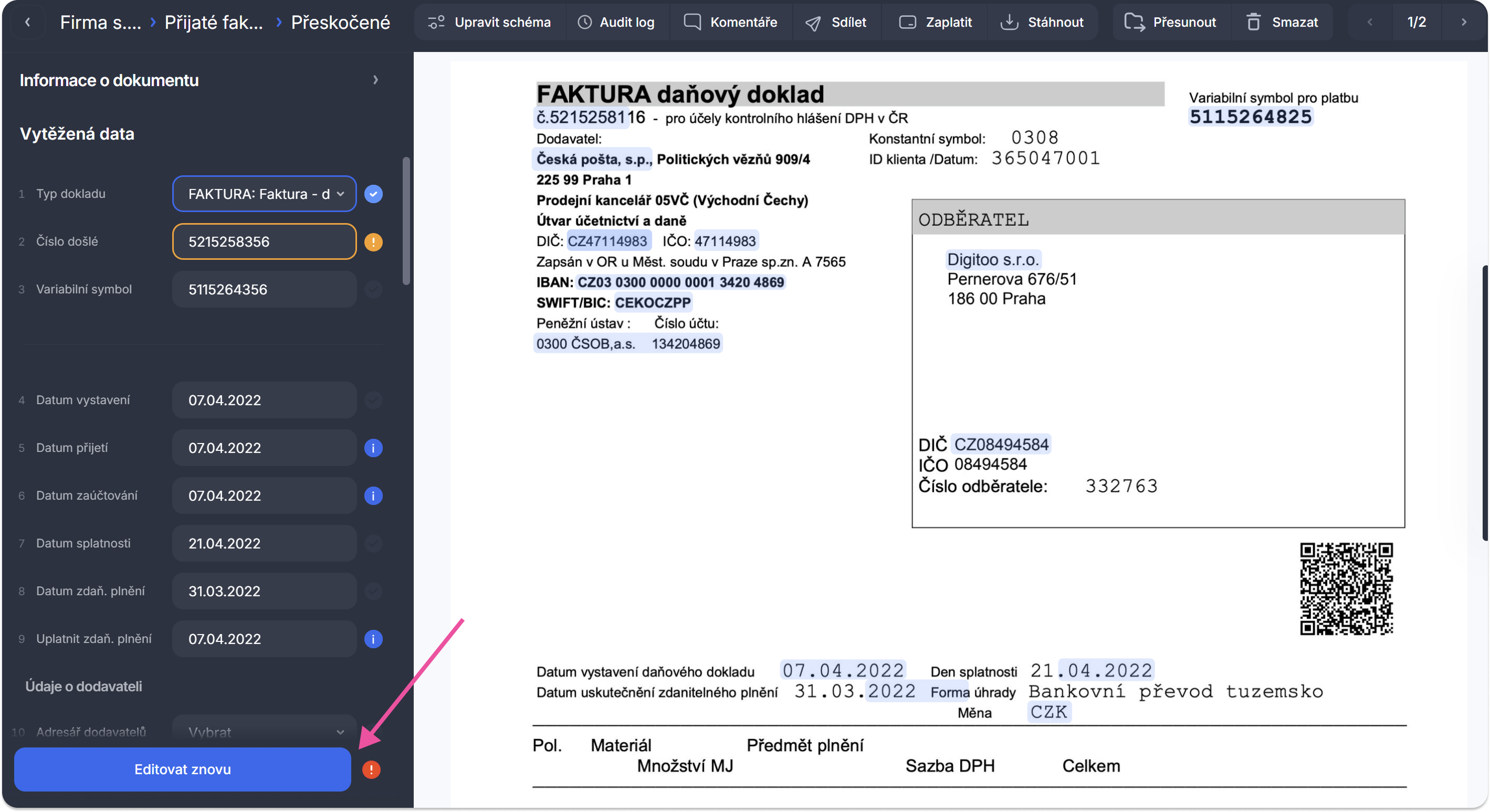Click orange warning icon next to Číslo došlé
This screenshot has height=812, width=1490.
click(373, 242)
